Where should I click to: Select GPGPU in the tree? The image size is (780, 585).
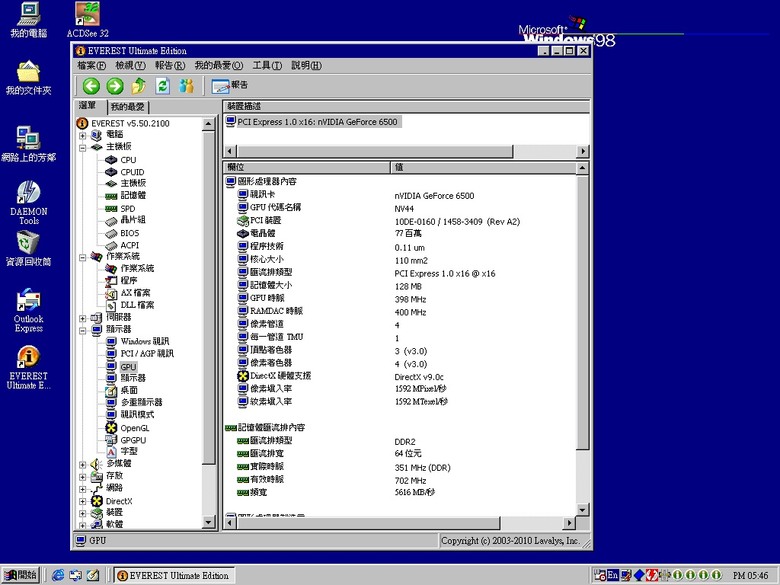point(133,440)
